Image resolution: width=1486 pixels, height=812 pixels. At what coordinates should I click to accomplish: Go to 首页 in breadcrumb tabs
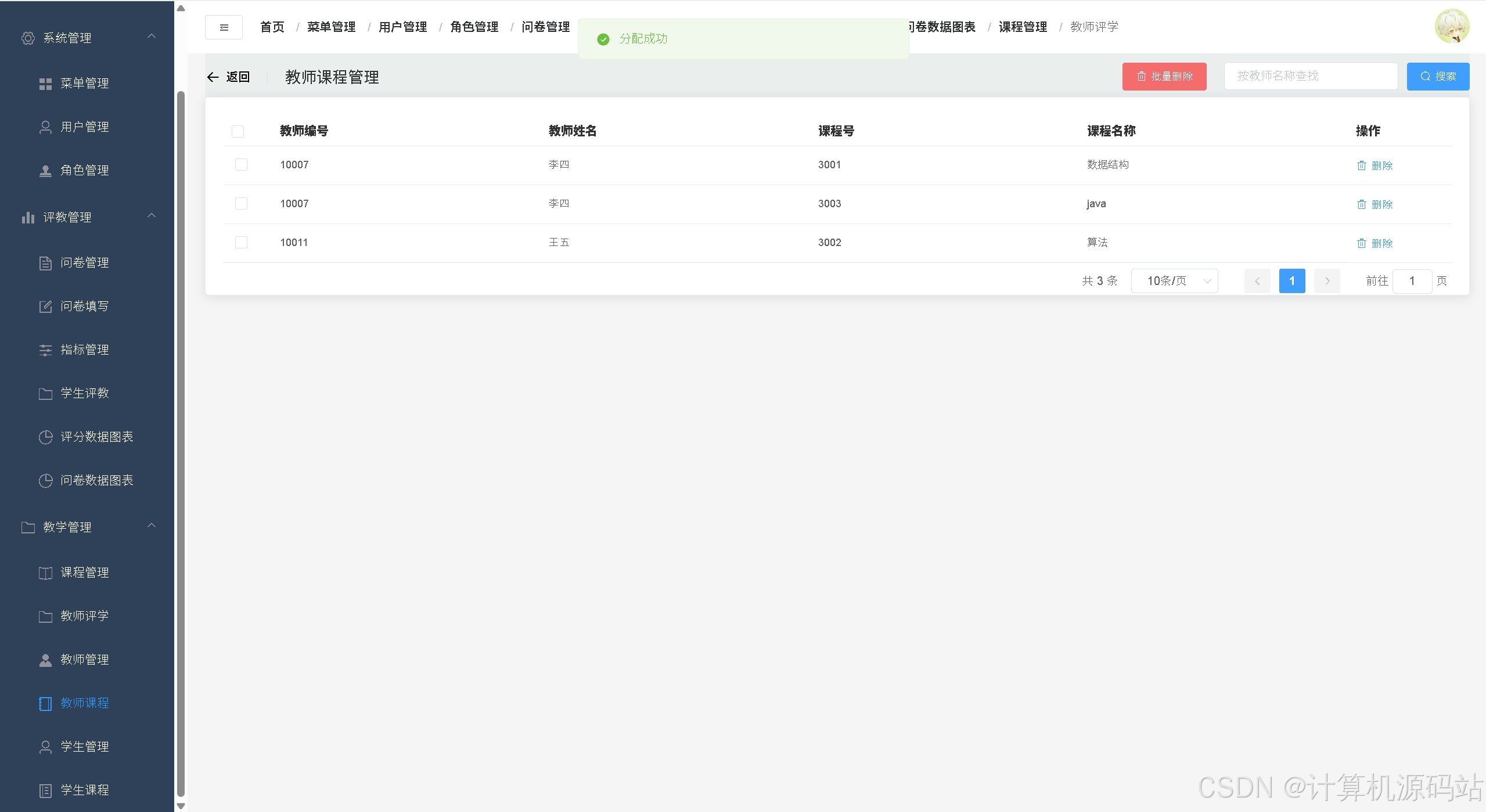pyautogui.click(x=272, y=27)
